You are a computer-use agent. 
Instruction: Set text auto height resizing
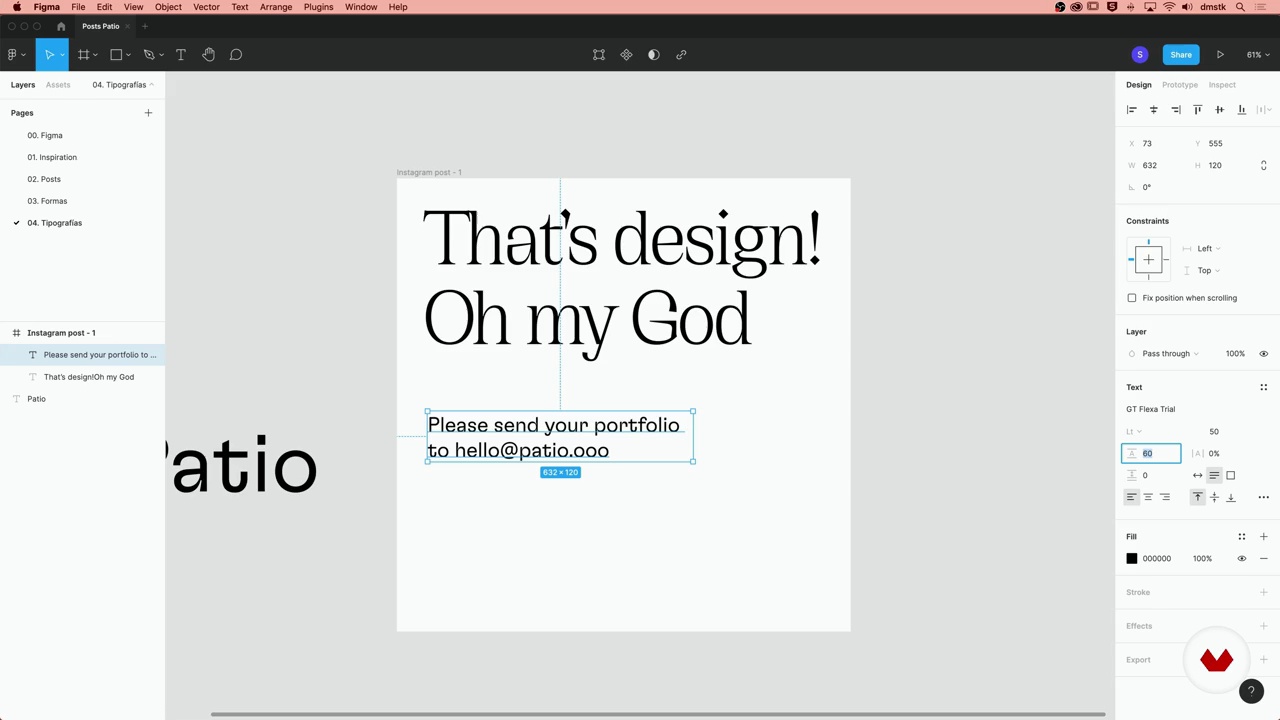coord(1214,476)
